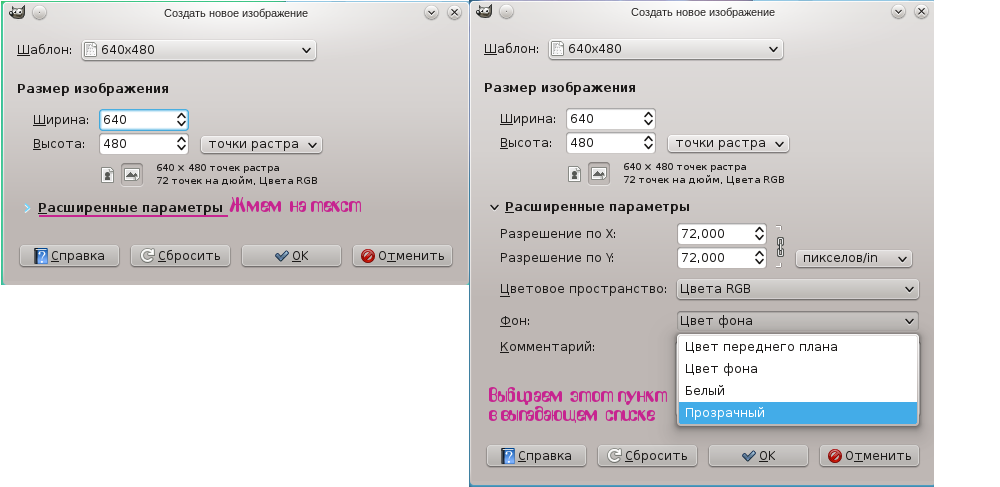The image size is (1000, 487).
Task: Focus the Разрешение по X field
Action: (714, 234)
